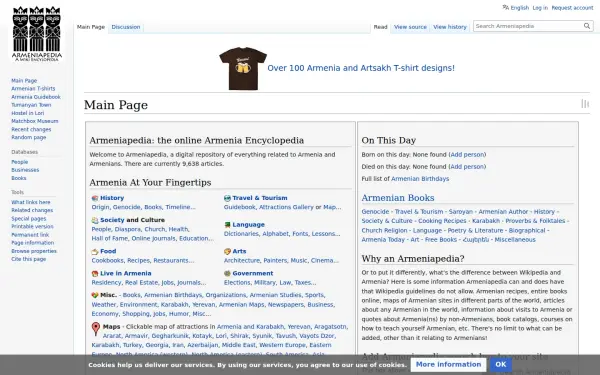
Task: Open Armenian Birthdays full list link
Action: (420, 179)
